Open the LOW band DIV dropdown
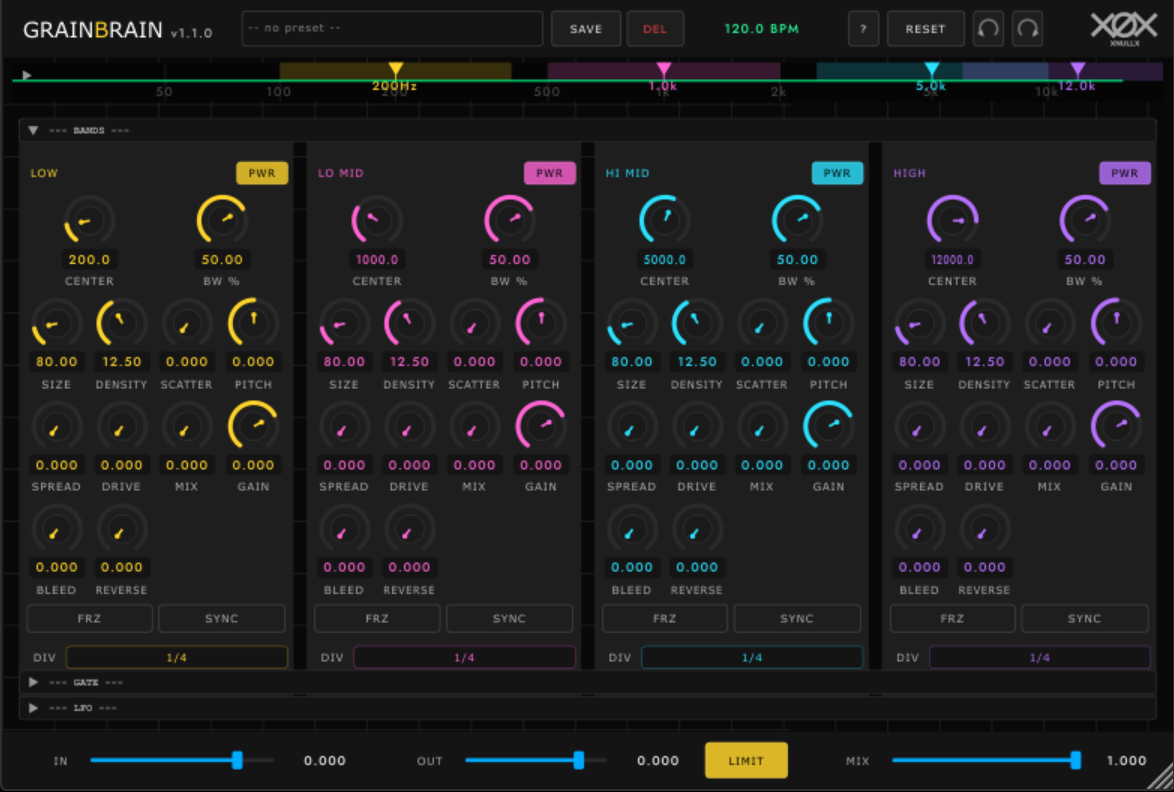Image resolution: width=1174 pixels, height=792 pixels. tap(177, 657)
